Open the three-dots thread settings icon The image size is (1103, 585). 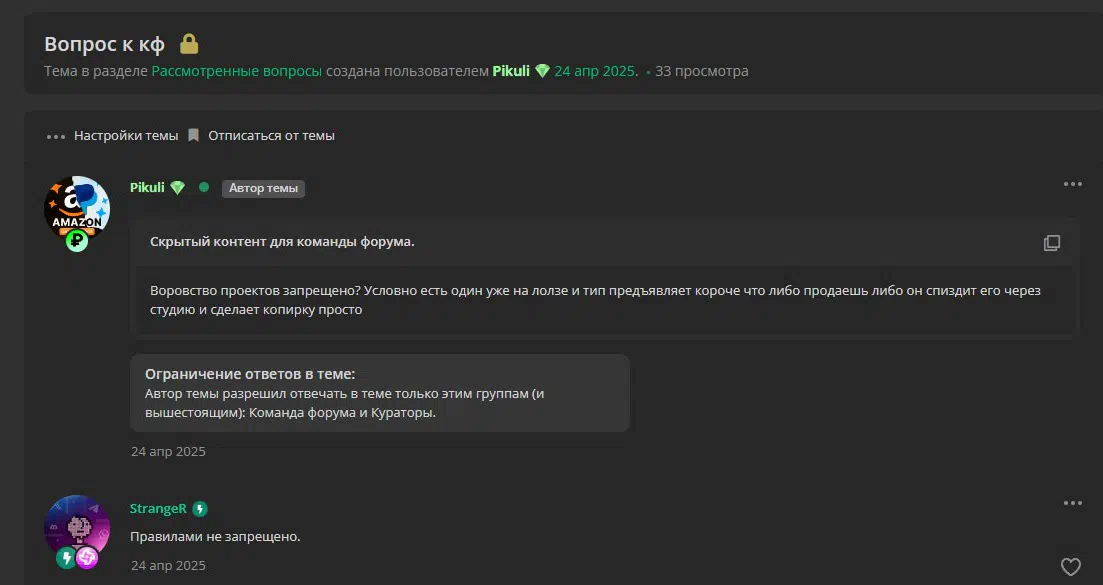click(x=56, y=136)
